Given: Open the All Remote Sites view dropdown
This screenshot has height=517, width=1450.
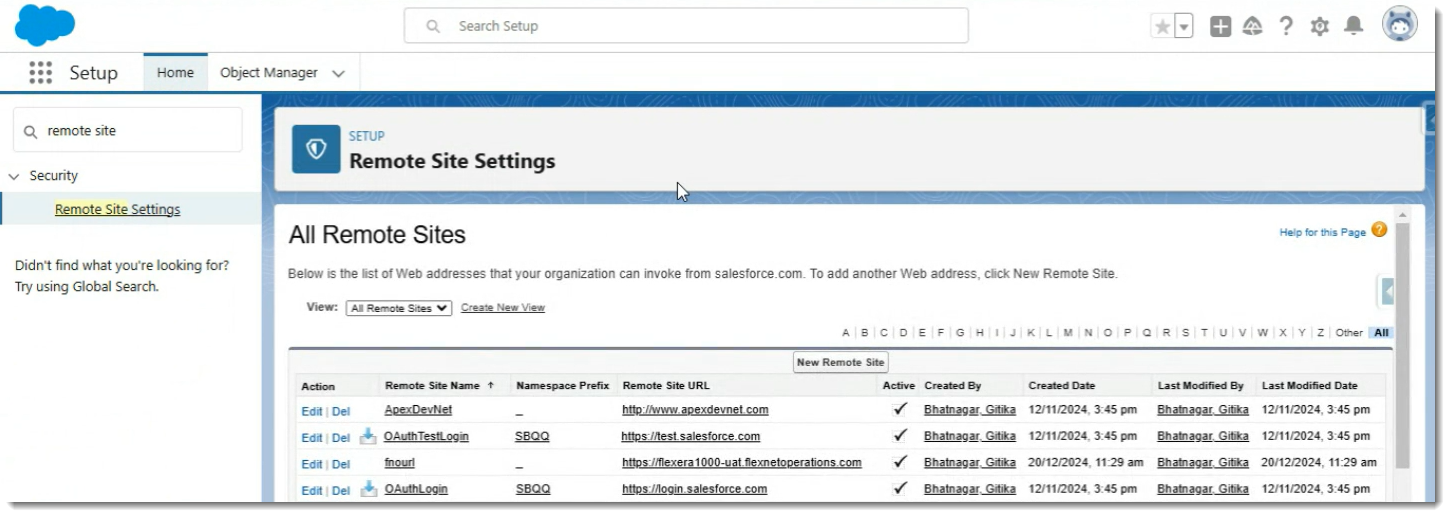Looking at the screenshot, I should click(x=399, y=308).
